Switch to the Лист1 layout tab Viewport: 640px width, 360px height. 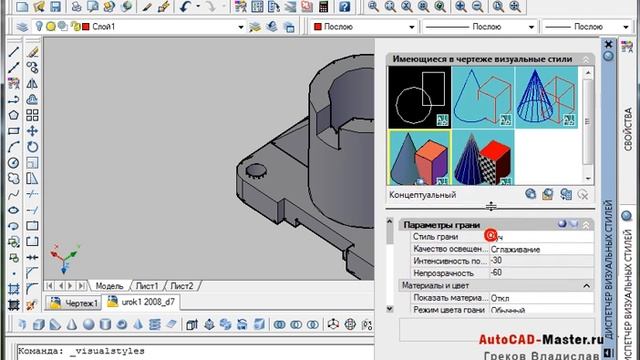pos(147,286)
